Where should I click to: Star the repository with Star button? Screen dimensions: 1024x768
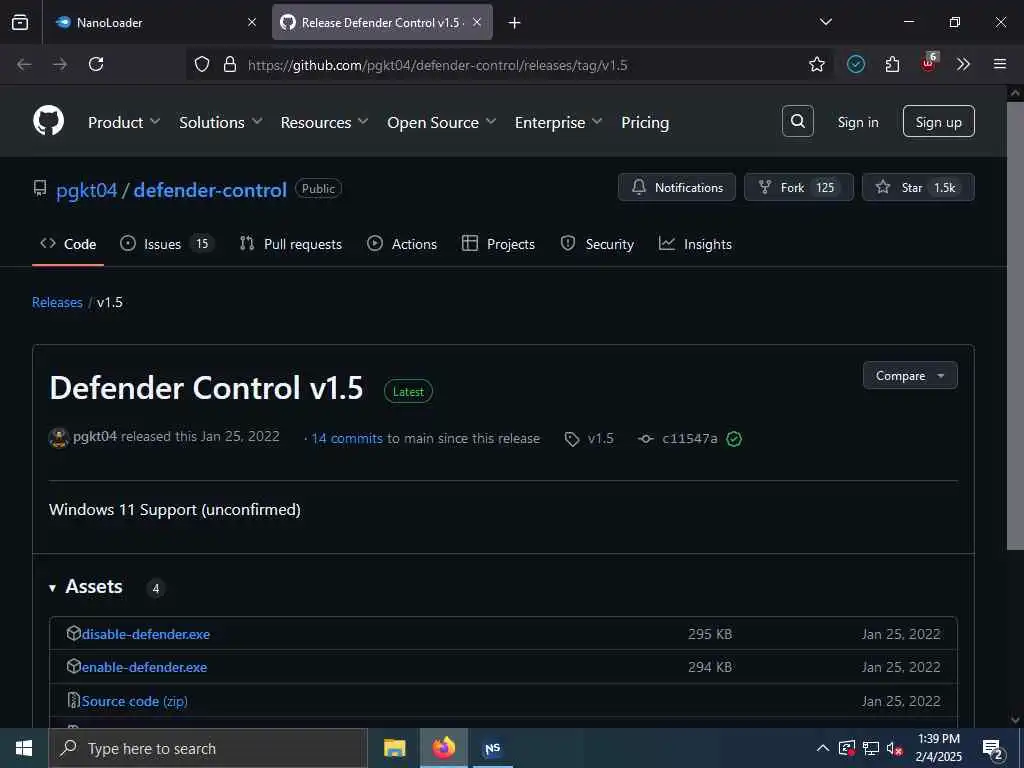point(918,187)
